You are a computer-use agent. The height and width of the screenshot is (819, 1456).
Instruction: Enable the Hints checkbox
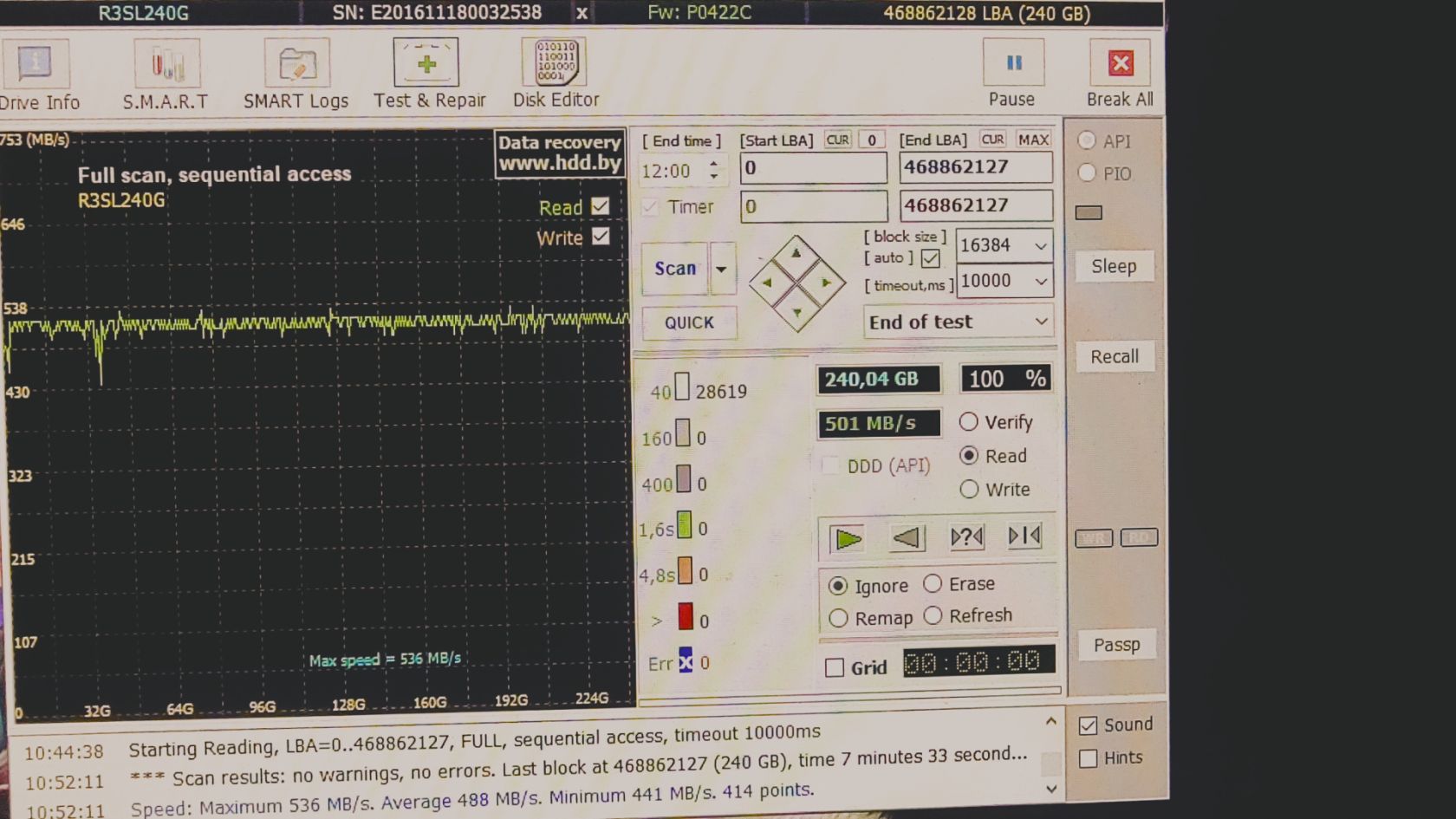pyautogui.click(x=1089, y=758)
